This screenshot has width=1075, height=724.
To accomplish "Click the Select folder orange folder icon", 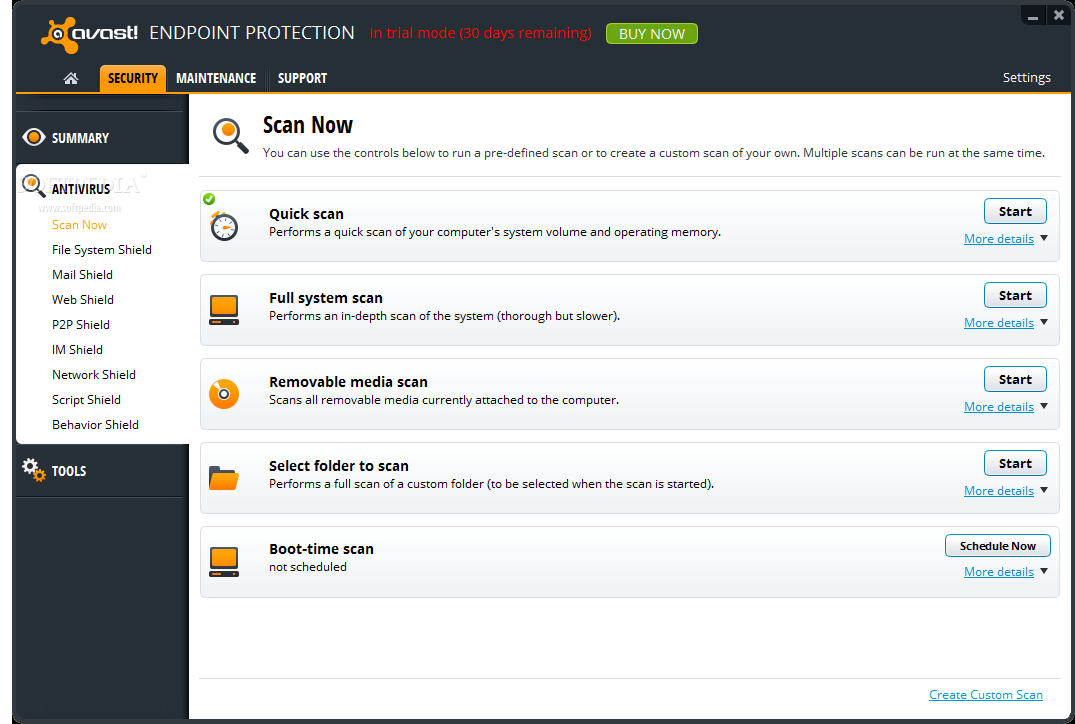I will click(224, 478).
